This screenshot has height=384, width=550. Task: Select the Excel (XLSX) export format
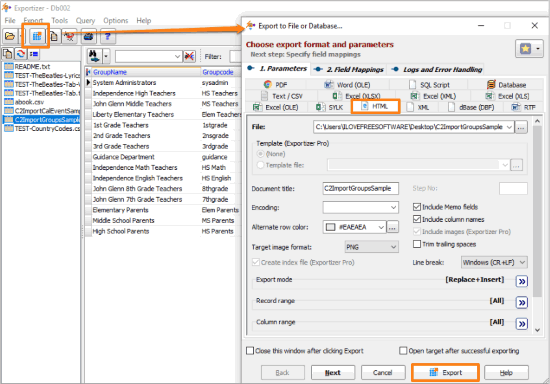point(357,96)
